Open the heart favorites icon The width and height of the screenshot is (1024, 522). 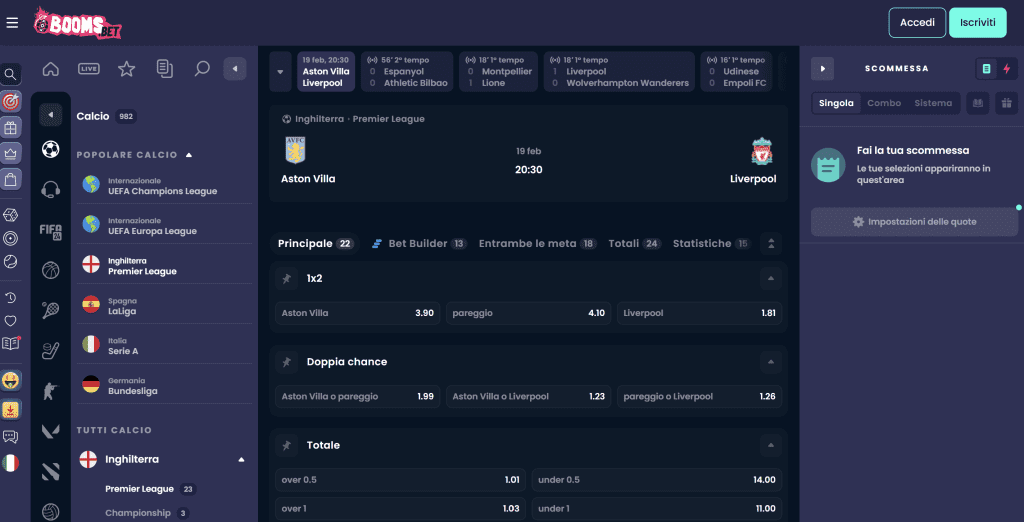[10, 321]
